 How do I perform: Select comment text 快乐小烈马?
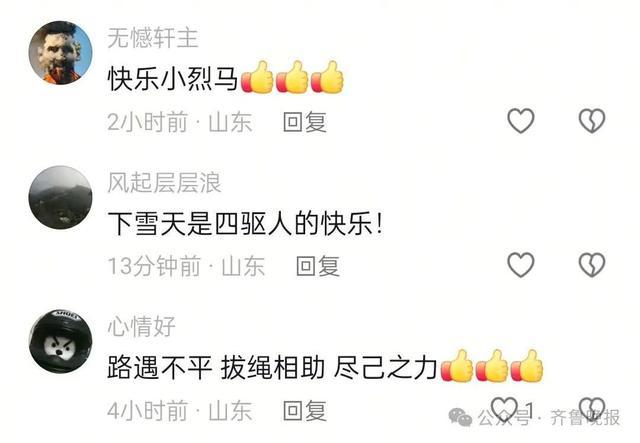click(173, 78)
